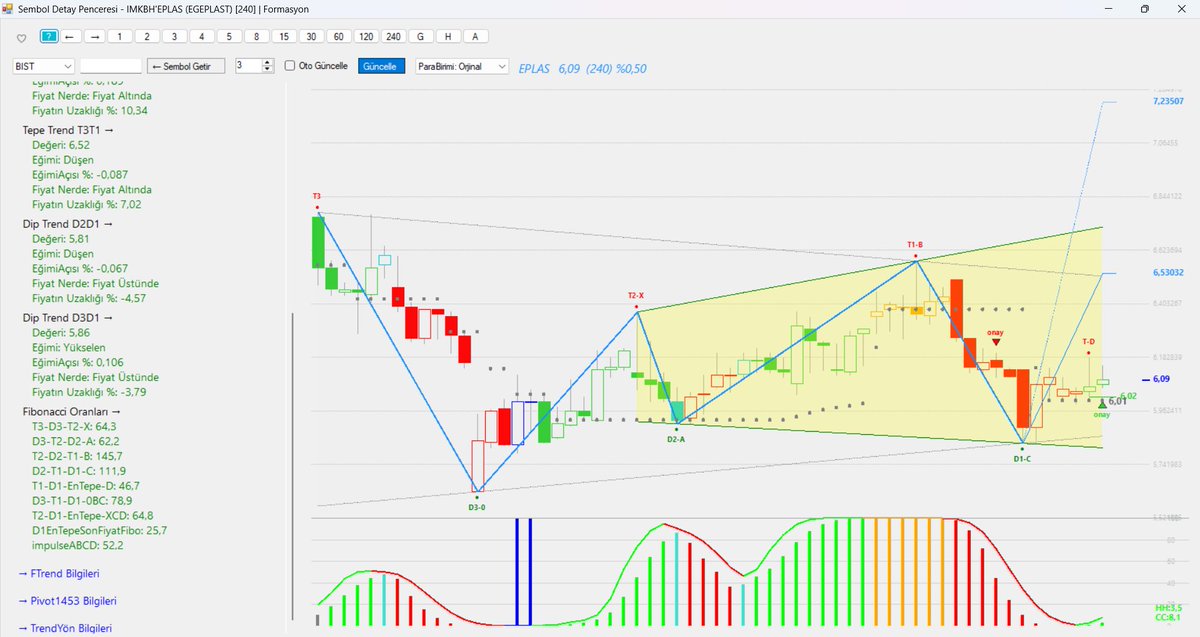Select the 30 minute timeframe button

pyautogui.click(x=311, y=36)
